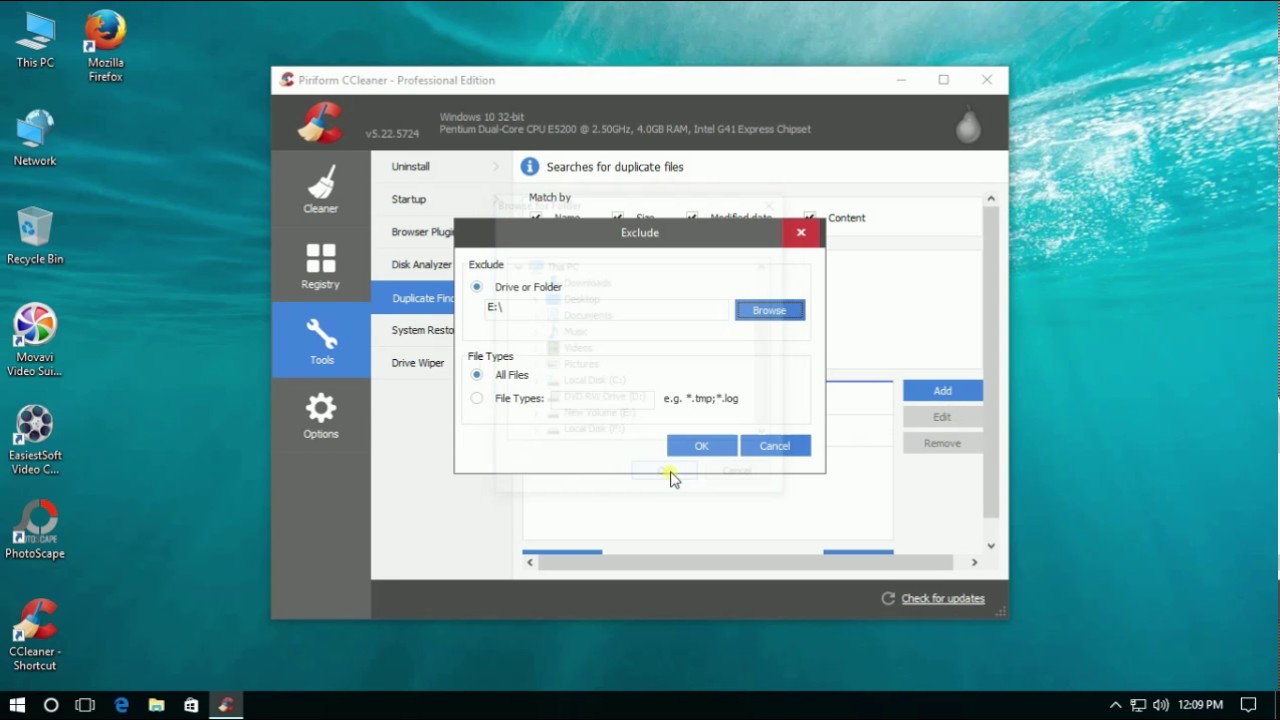Open Movavi Video Suite desktop icon
Image resolution: width=1280 pixels, height=720 pixels.
click(x=35, y=341)
